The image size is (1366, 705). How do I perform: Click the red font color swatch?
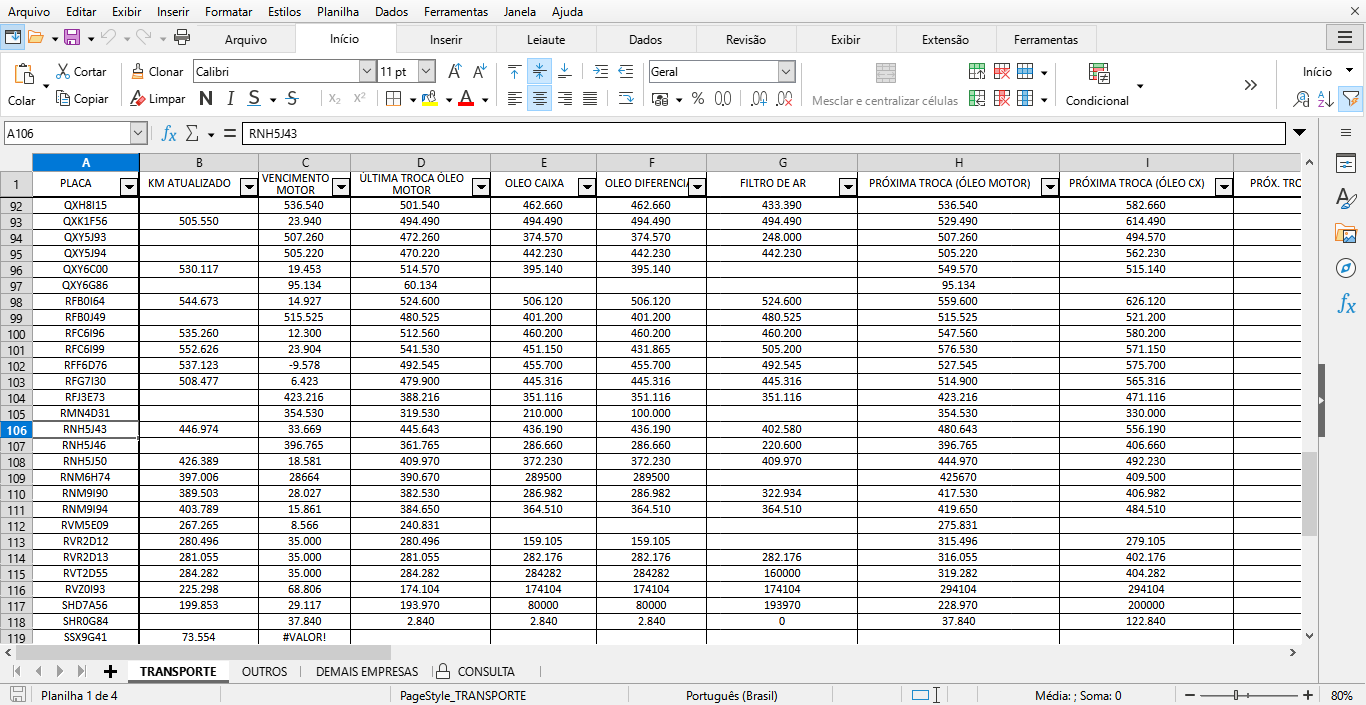tap(465, 99)
